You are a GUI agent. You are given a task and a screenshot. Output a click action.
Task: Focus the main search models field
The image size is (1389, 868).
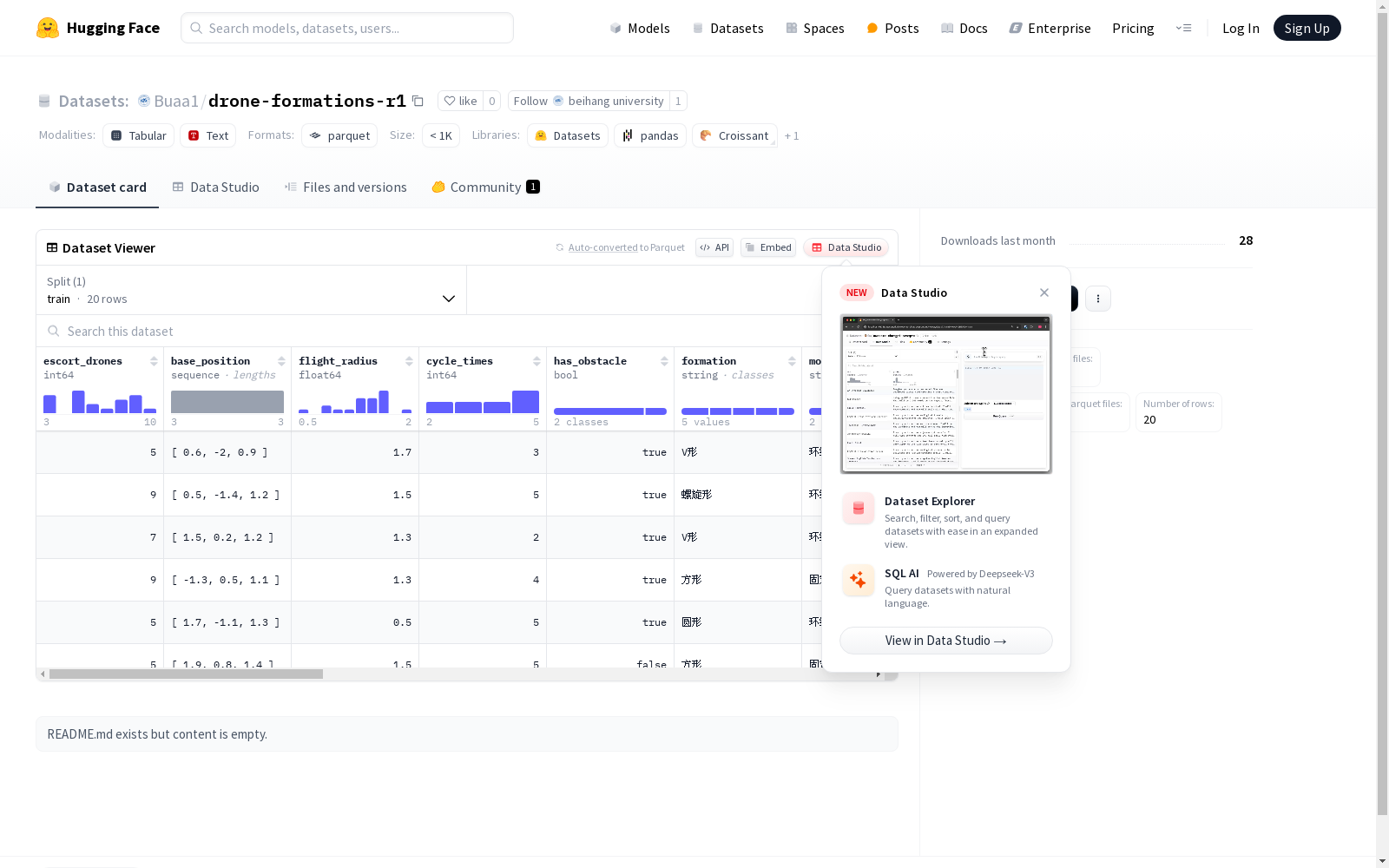347,28
